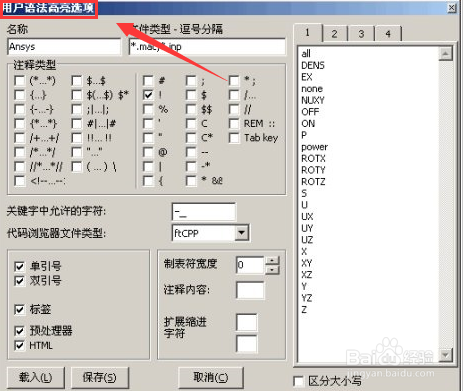463x391 pixels.
Task: Decrease the 制表符宽度 spinner value
Action: [x=273, y=269]
